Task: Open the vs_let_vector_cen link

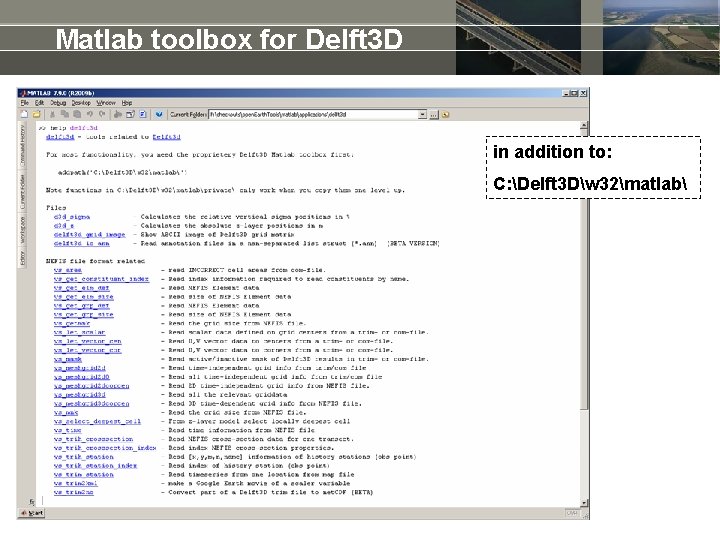Action: [x=88, y=341]
